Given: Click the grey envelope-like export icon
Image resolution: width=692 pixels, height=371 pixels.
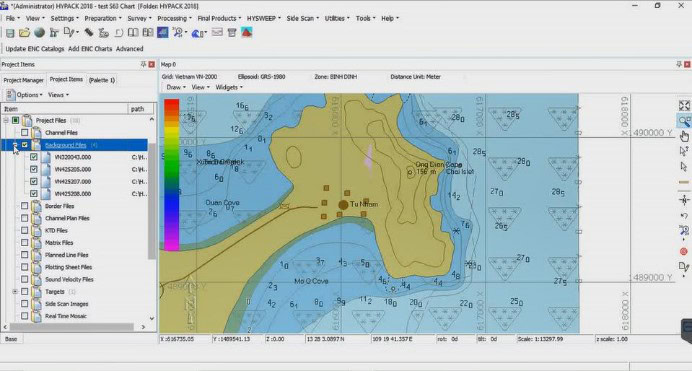Looking at the screenshot, I should tap(217, 32).
